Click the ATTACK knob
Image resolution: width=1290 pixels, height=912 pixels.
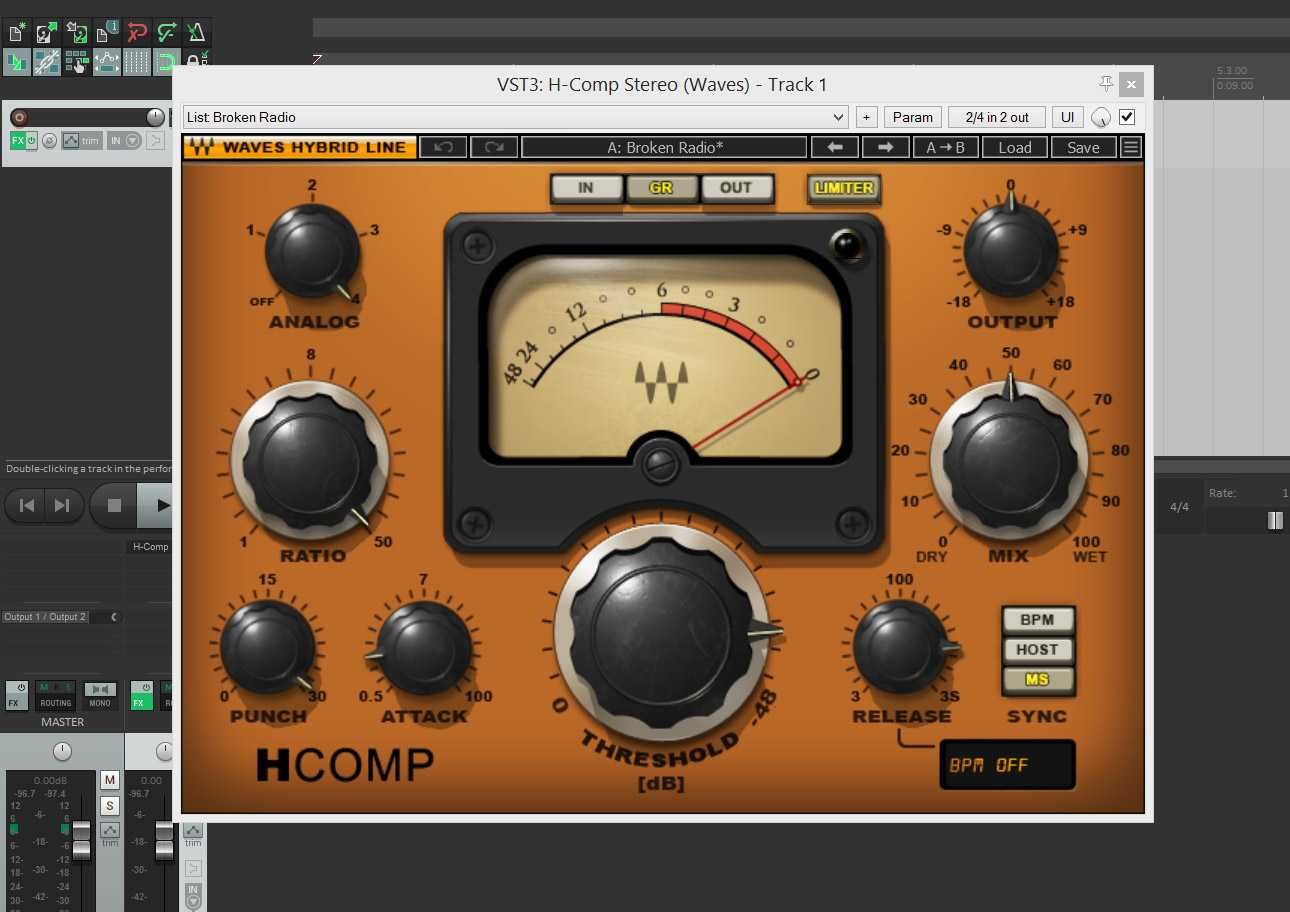[424, 648]
